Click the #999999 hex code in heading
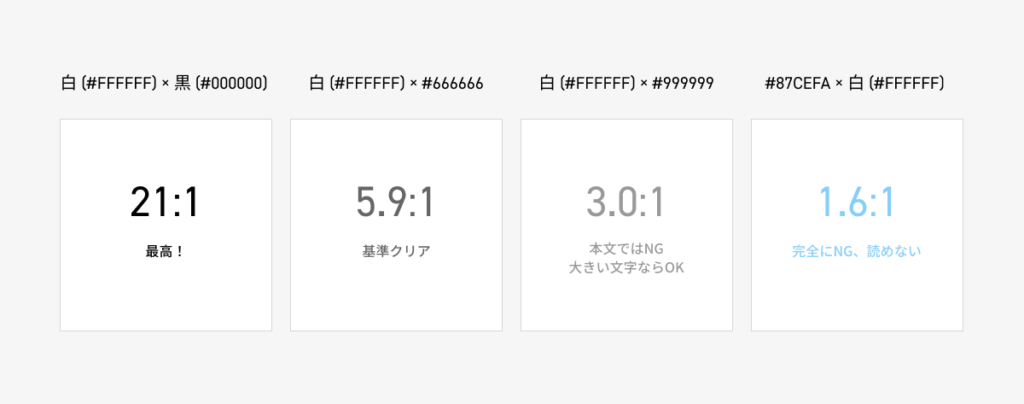The image size is (1024, 404). click(x=682, y=84)
